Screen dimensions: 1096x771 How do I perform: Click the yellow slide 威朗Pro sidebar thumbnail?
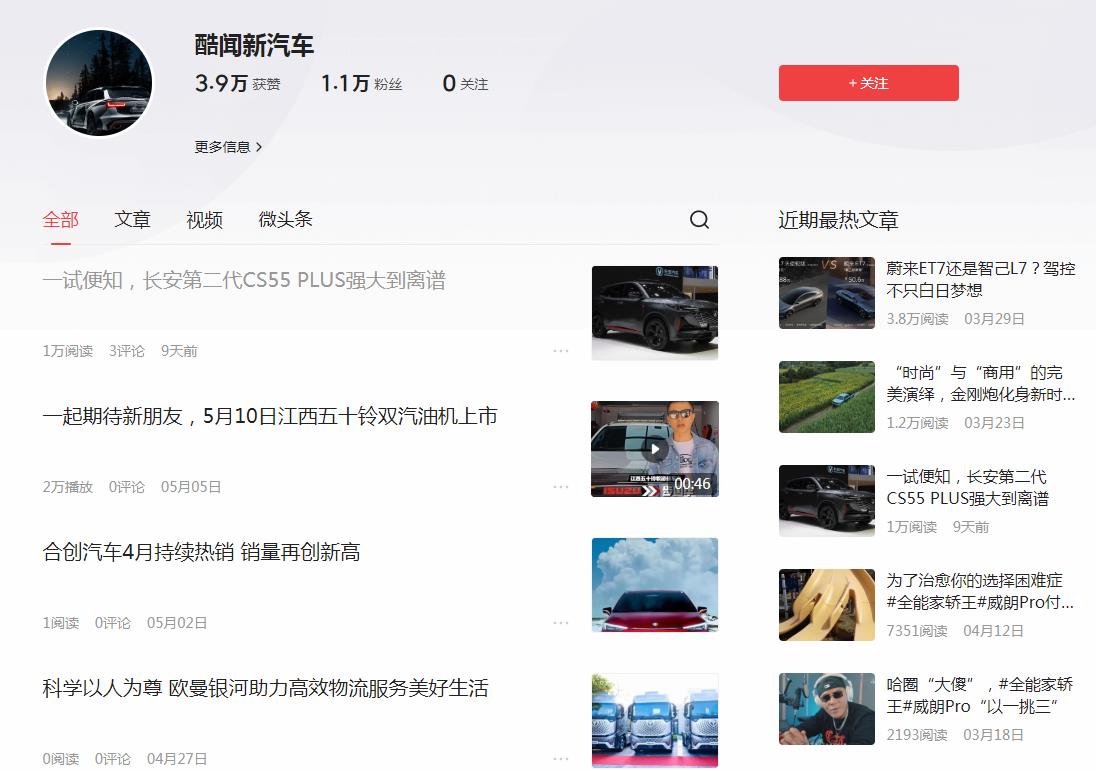(827, 605)
